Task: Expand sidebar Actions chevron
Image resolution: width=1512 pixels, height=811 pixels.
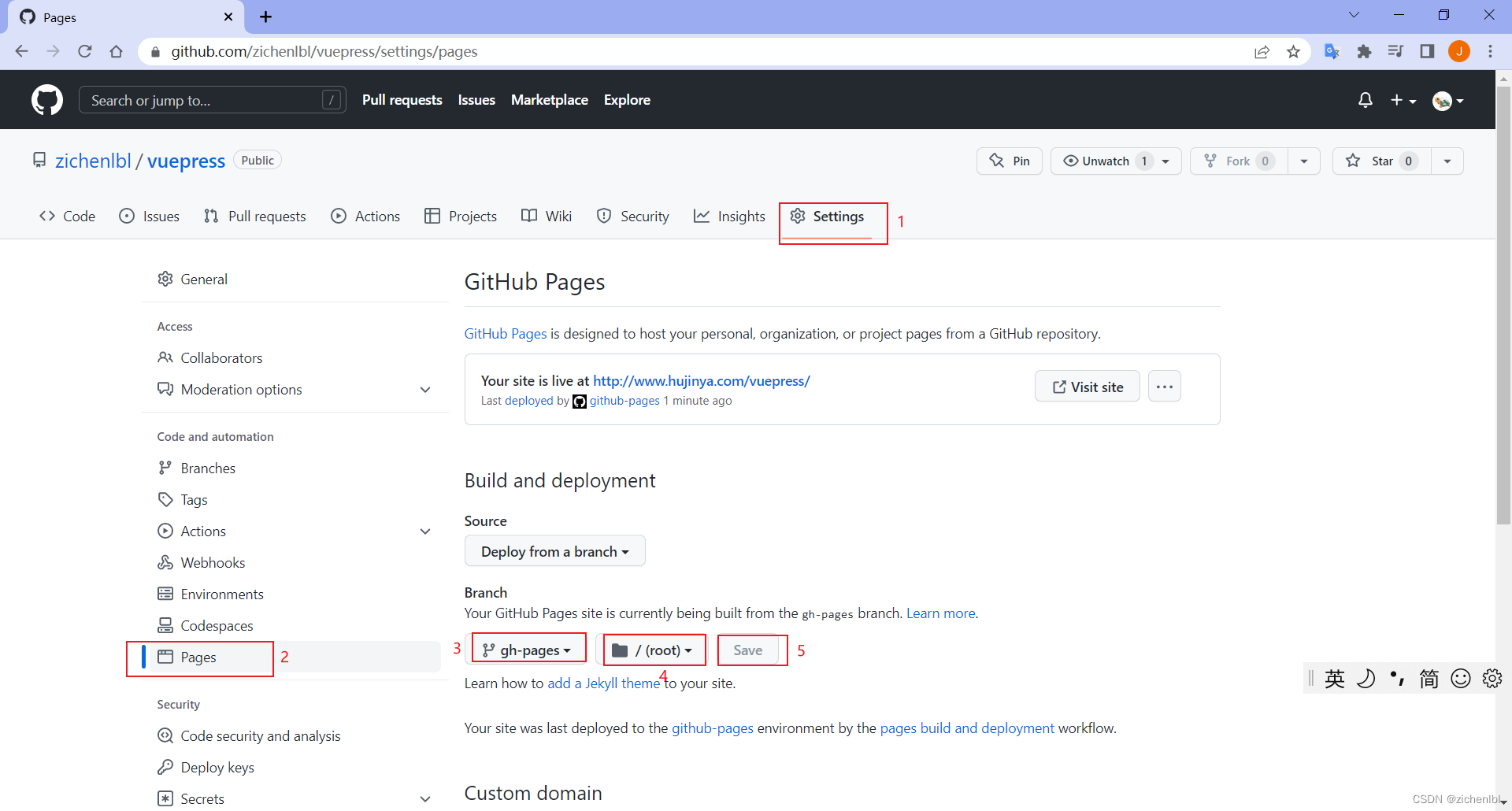Action: tap(425, 531)
